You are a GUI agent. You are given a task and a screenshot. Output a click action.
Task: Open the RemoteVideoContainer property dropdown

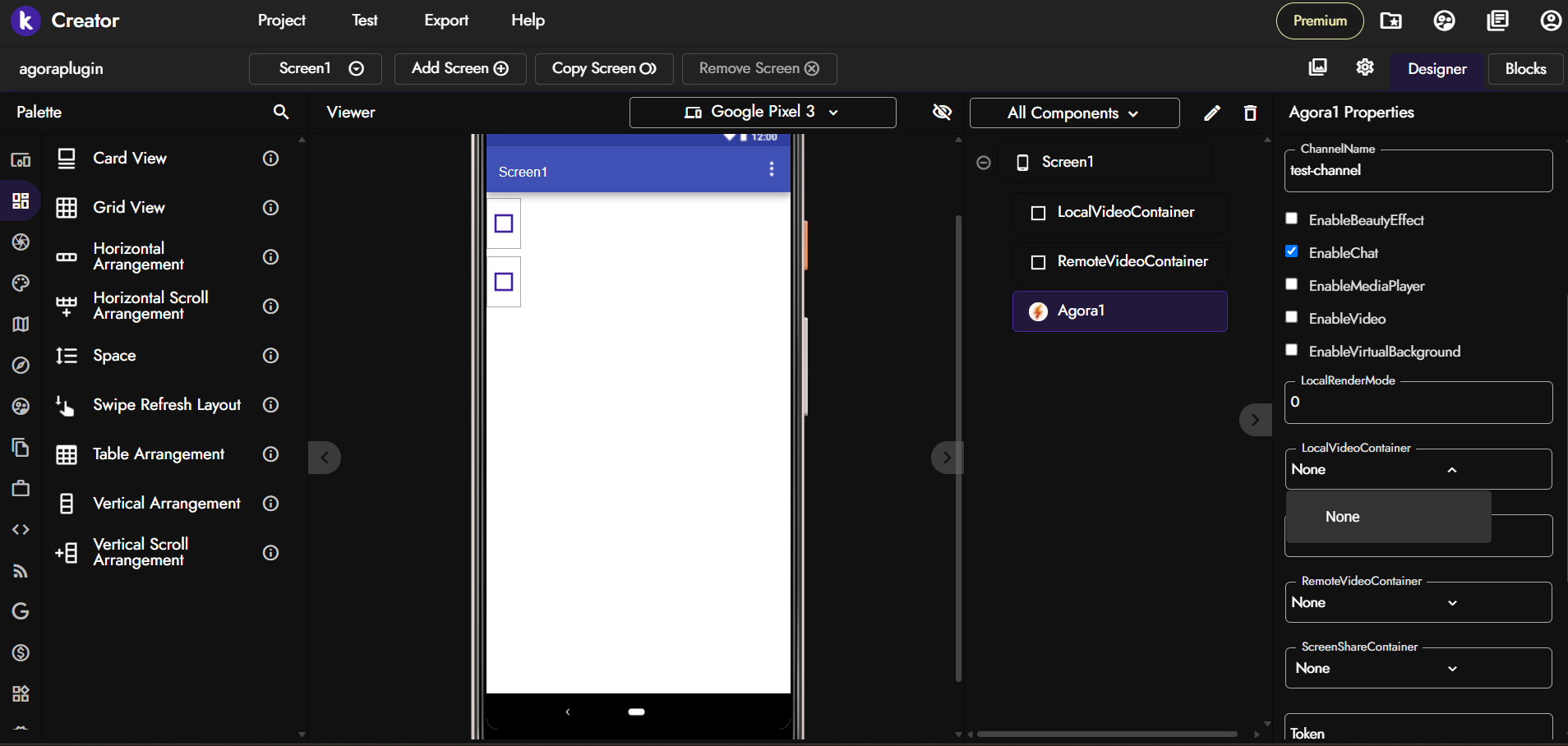(x=1417, y=603)
